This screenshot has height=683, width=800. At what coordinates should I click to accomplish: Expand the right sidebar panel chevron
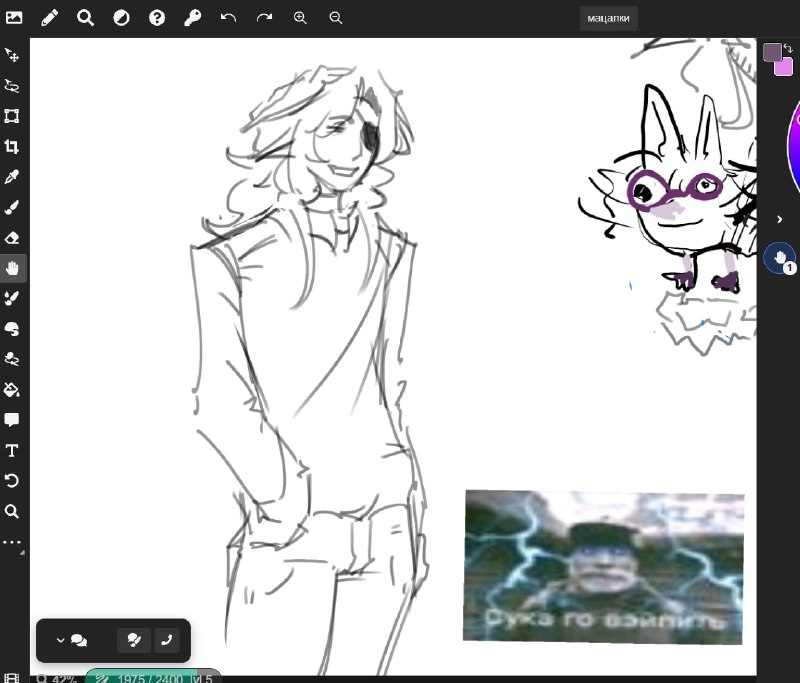click(x=779, y=219)
